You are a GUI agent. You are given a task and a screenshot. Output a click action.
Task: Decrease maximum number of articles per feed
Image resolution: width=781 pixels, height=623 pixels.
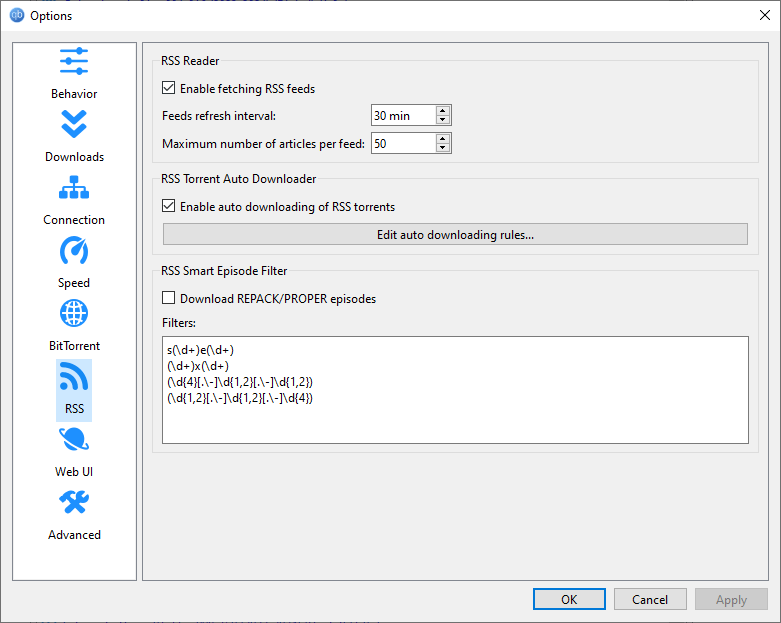click(443, 149)
